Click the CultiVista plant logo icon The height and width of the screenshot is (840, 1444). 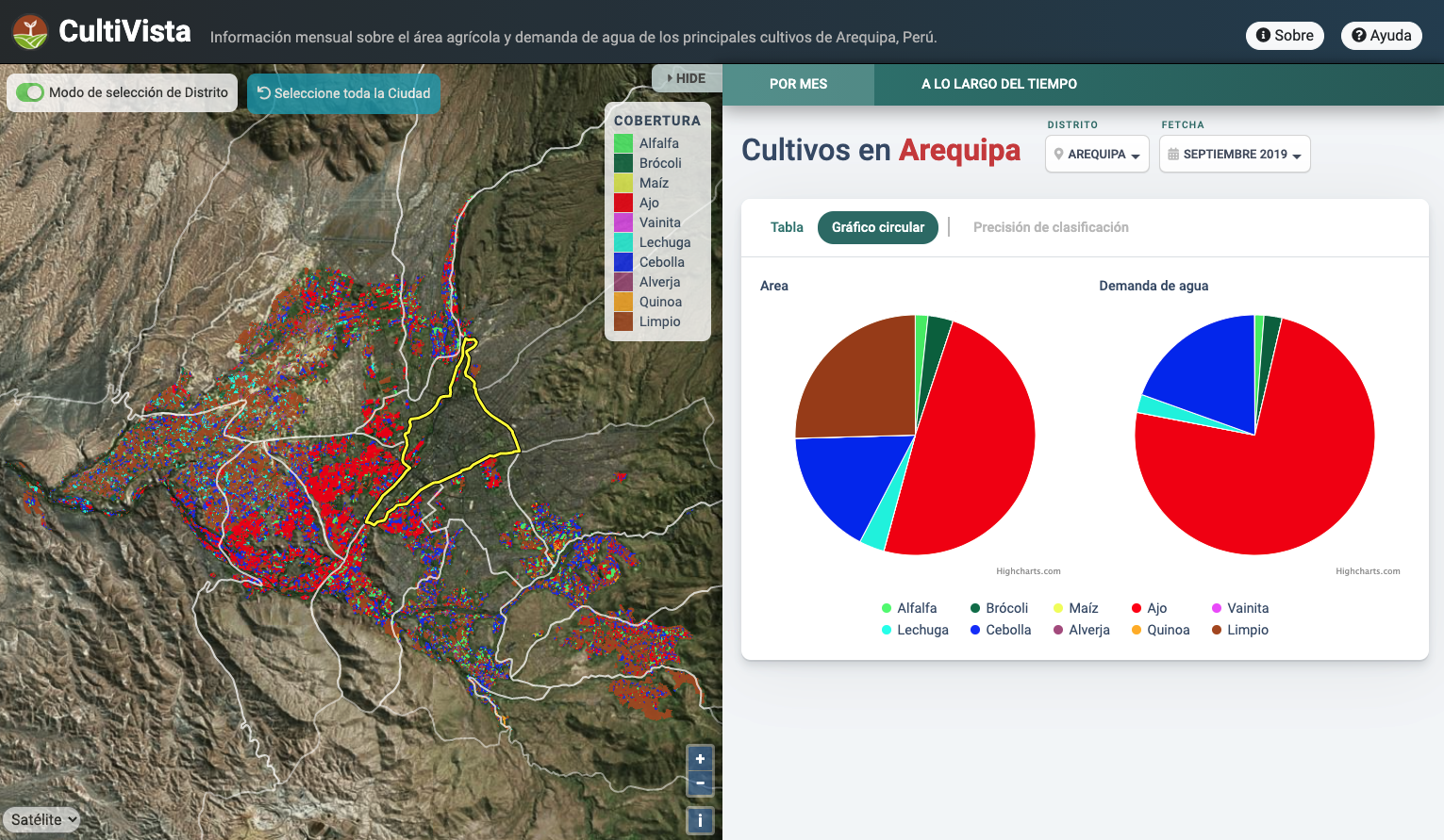(x=30, y=32)
